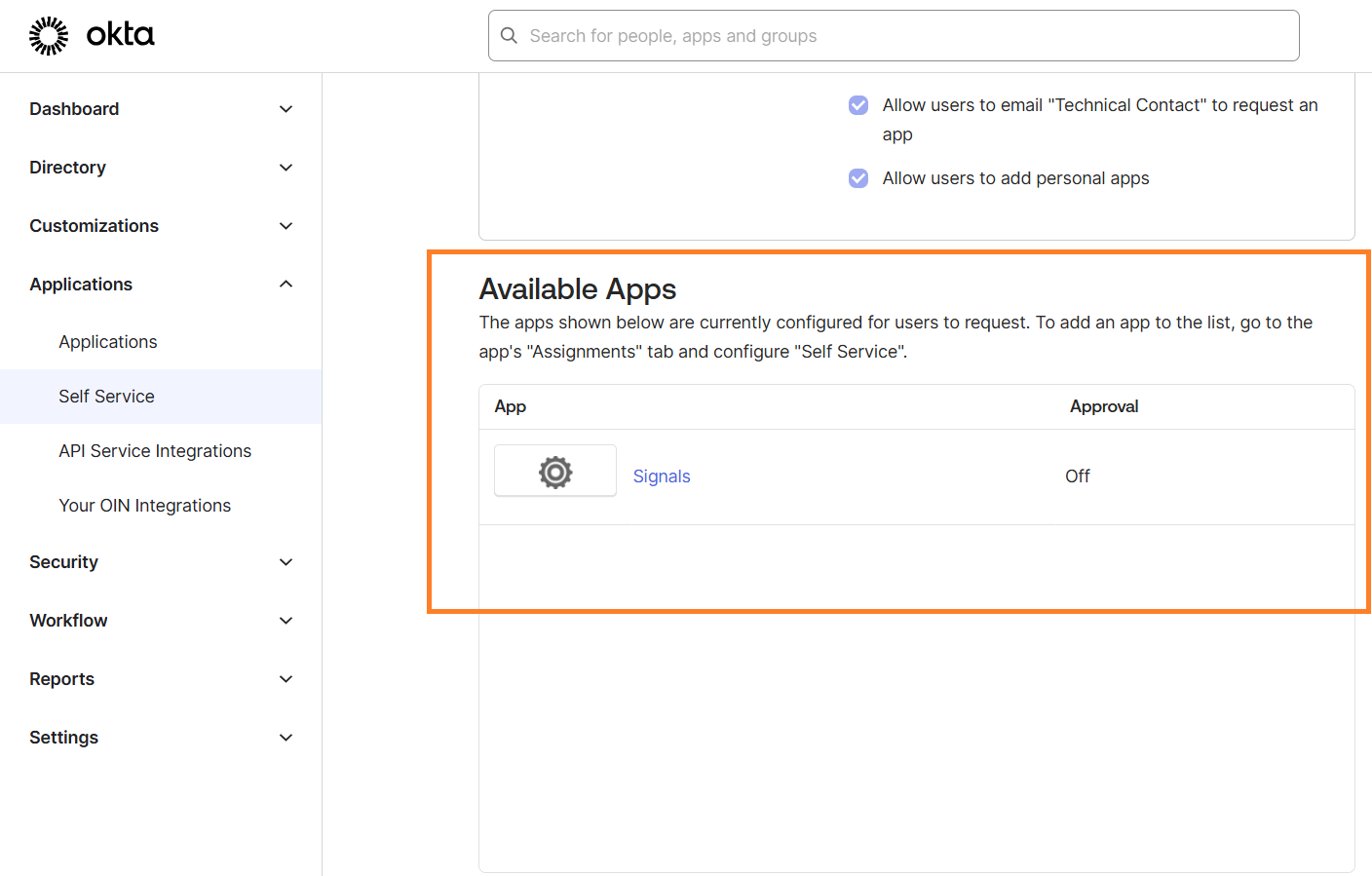Click the Security sidebar label
1372x876 pixels.
tap(63, 562)
